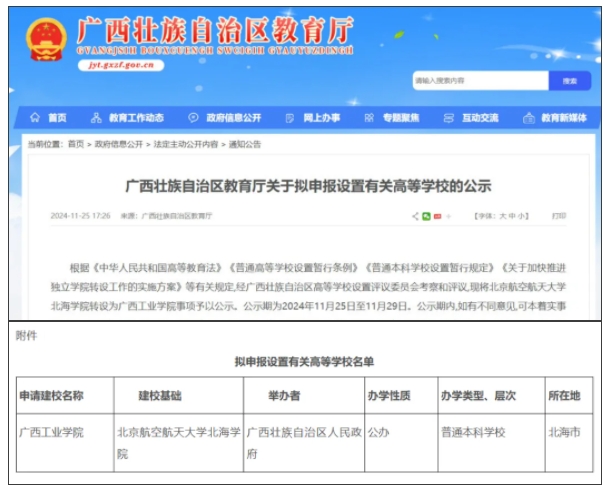Click the jyt.gxzf.gov.cn URL badge
The image size is (605, 489).
pyautogui.click(x=121, y=65)
